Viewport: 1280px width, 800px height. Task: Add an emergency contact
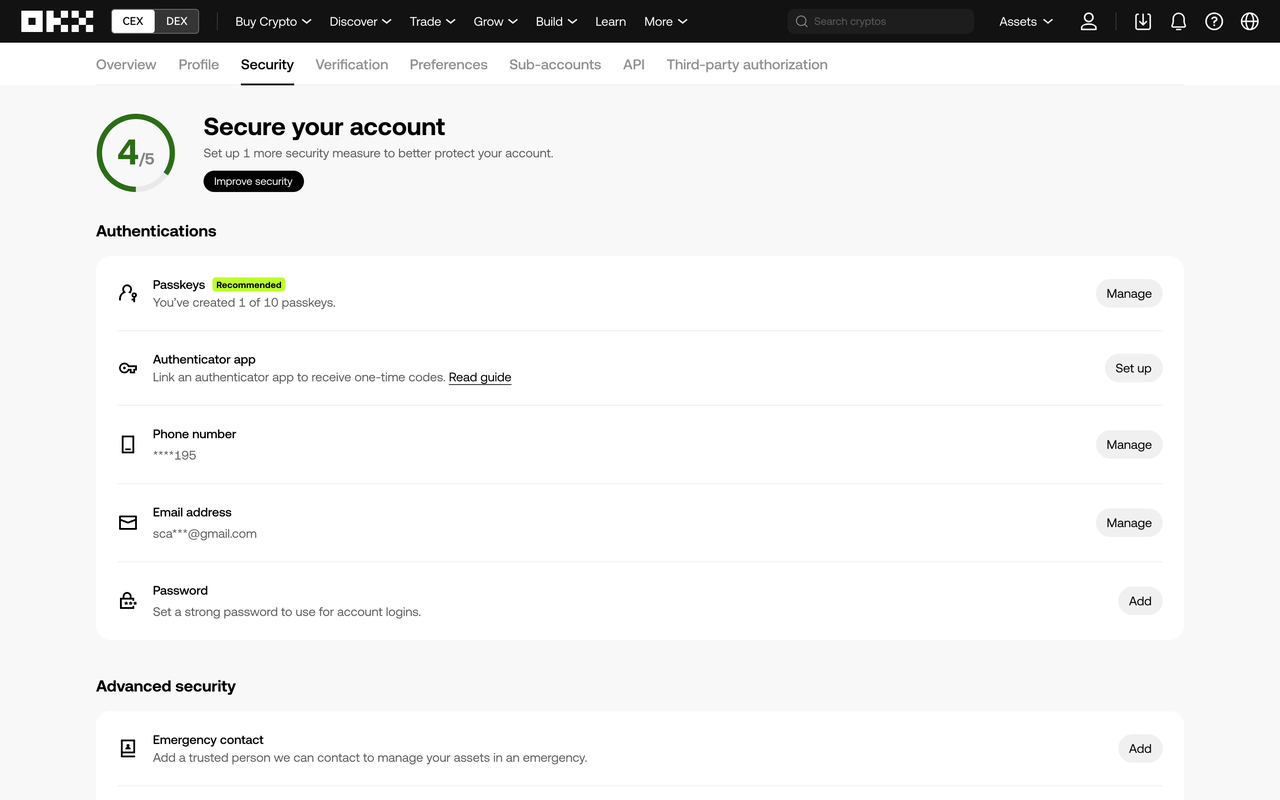pyautogui.click(x=1140, y=748)
